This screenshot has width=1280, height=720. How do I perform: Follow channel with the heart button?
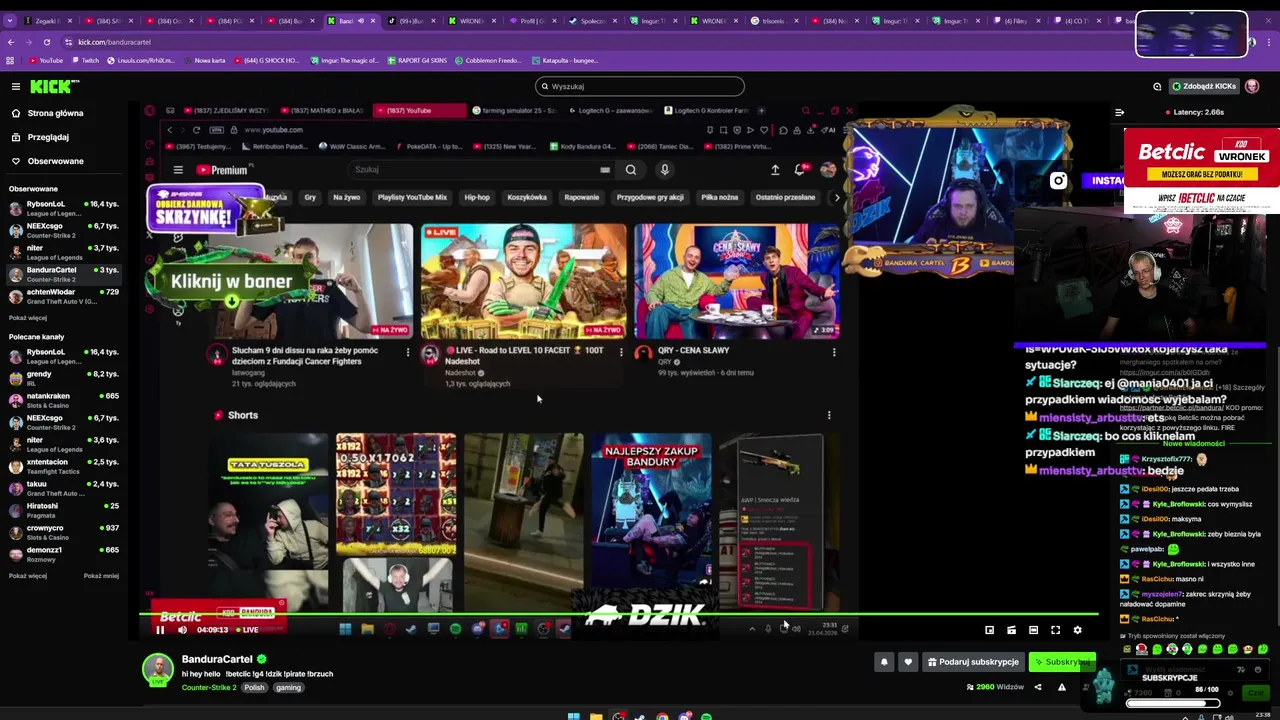click(x=908, y=662)
